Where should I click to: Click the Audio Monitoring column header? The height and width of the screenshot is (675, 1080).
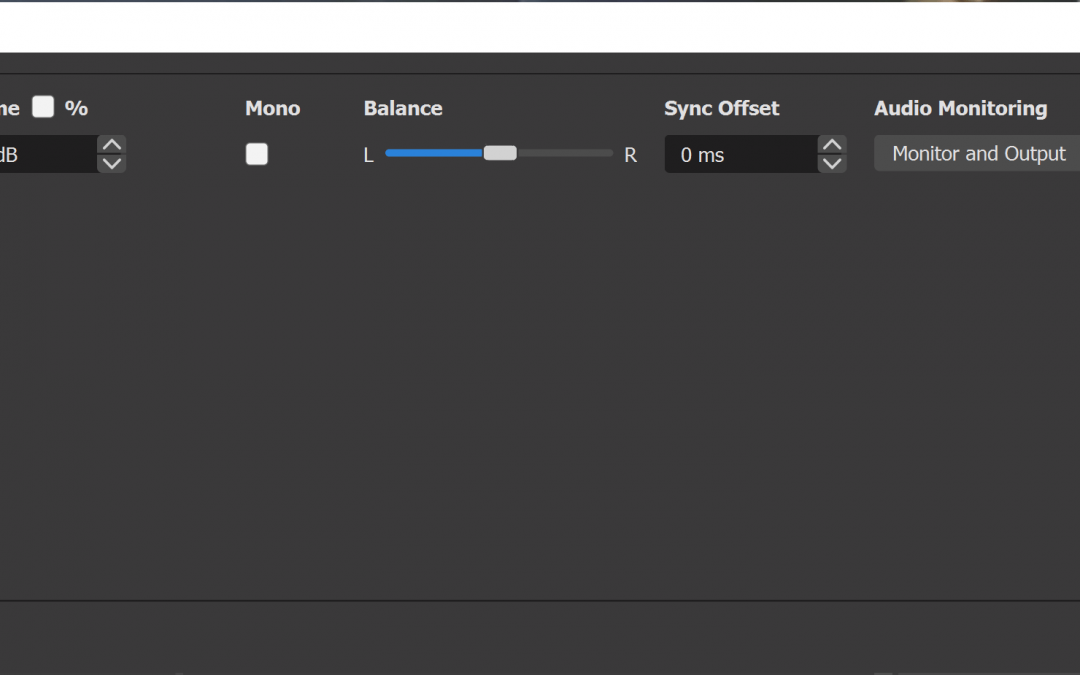click(960, 108)
